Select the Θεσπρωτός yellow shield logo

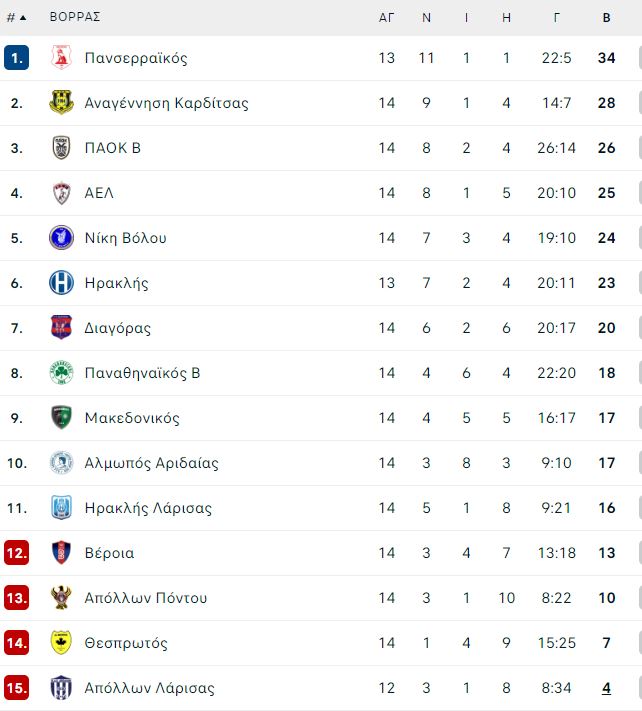tap(61, 643)
